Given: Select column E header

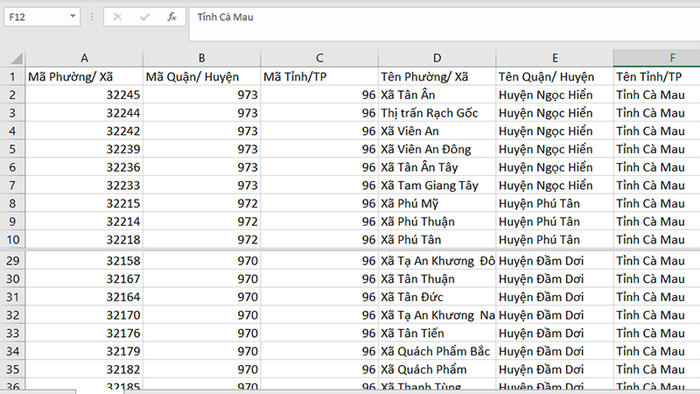Looking at the screenshot, I should coord(555,58).
